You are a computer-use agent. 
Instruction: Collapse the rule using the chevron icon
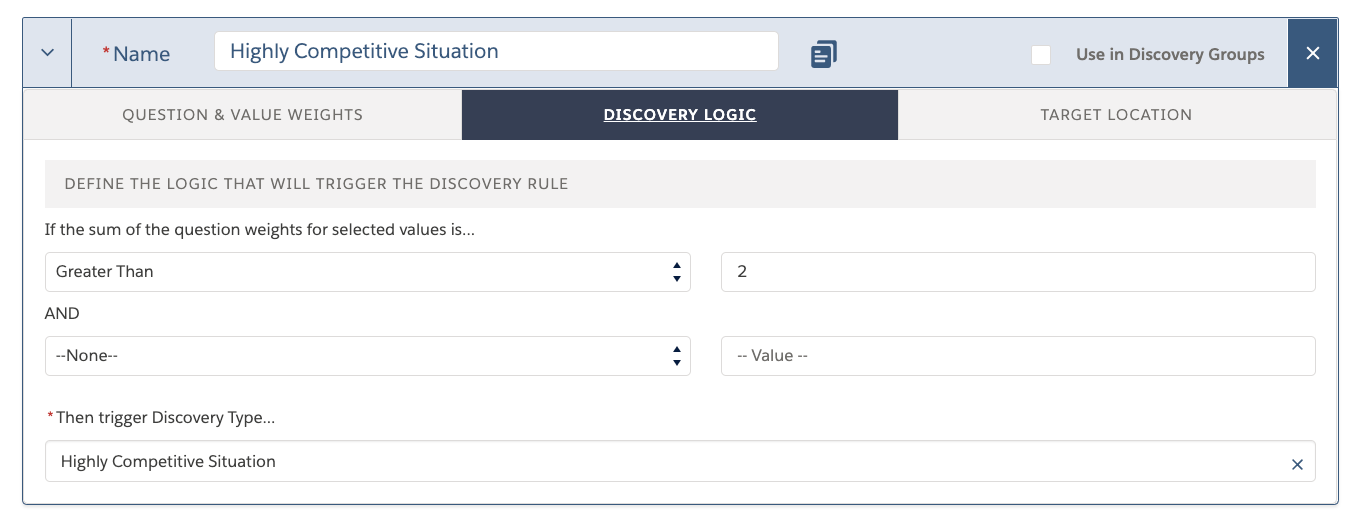[47, 53]
